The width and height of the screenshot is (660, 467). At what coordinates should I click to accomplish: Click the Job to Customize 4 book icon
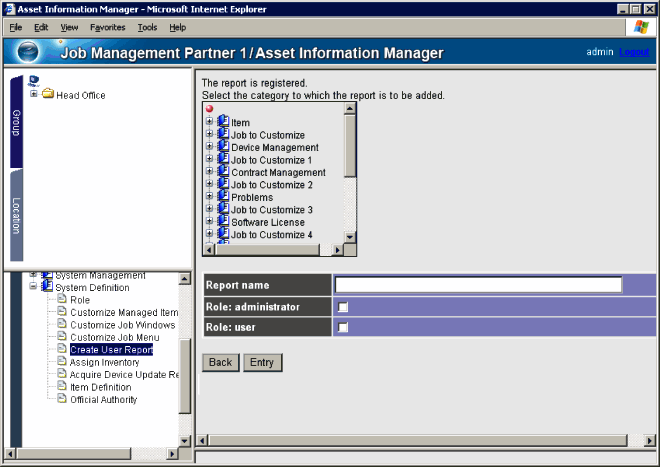pos(223,234)
